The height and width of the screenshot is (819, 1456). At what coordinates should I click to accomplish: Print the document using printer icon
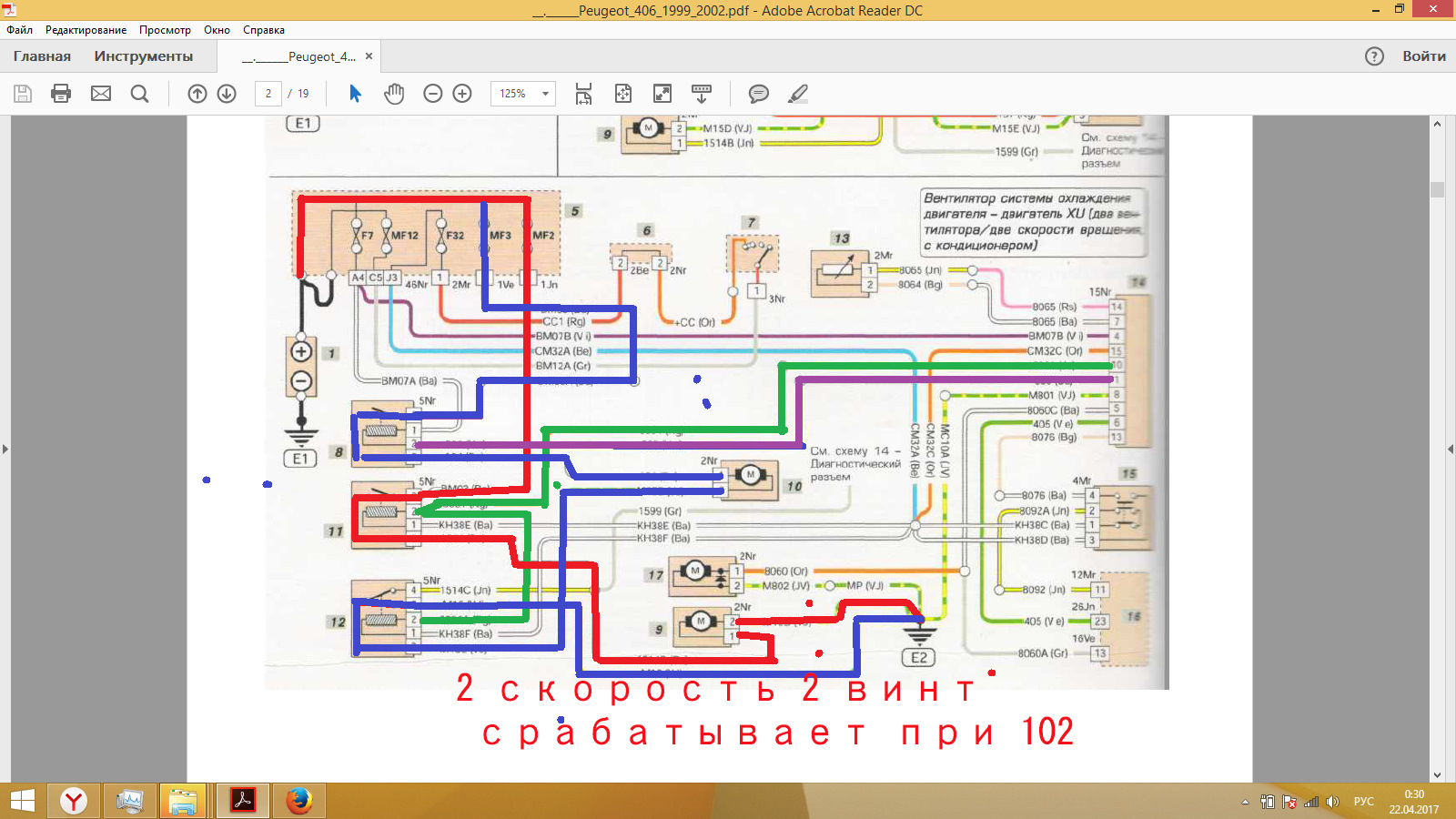point(61,94)
